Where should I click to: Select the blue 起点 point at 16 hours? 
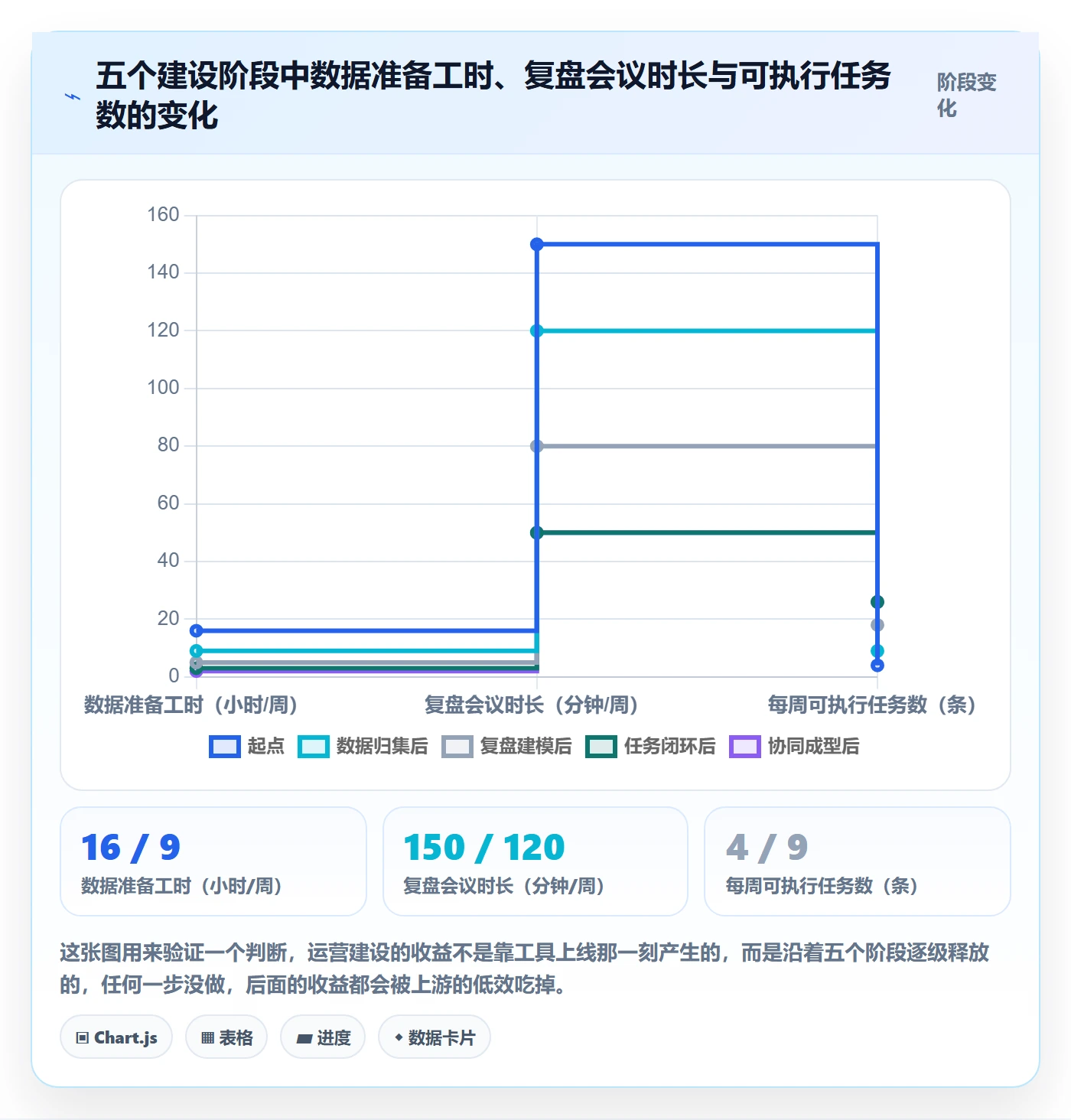(197, 630)
